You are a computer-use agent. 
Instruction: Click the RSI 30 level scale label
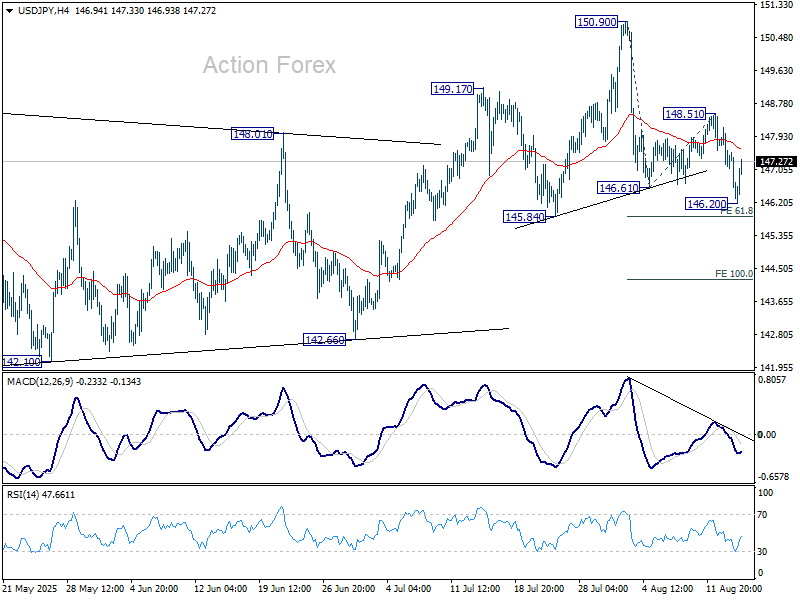[762, 552]
